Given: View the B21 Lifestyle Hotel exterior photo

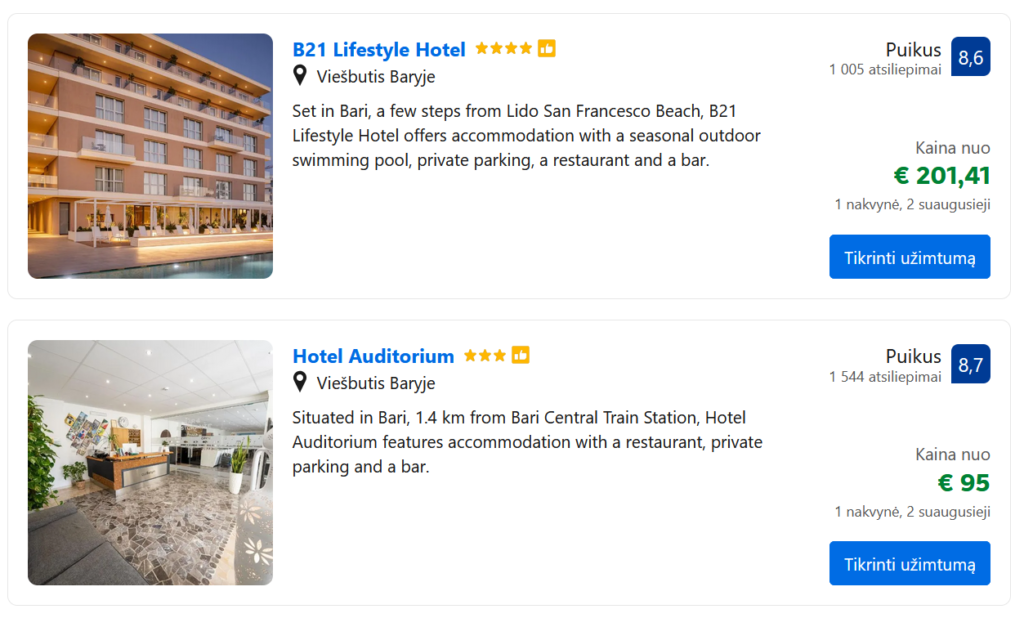Looking at the screenshot, I should point(150,156).
